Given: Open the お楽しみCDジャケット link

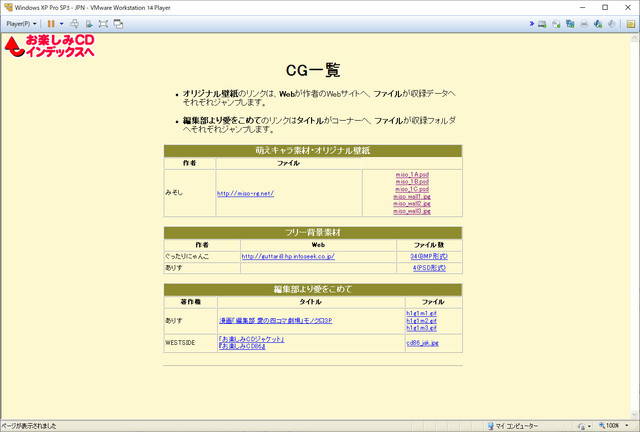Looking at the screenshot, I should coord(251,339).
